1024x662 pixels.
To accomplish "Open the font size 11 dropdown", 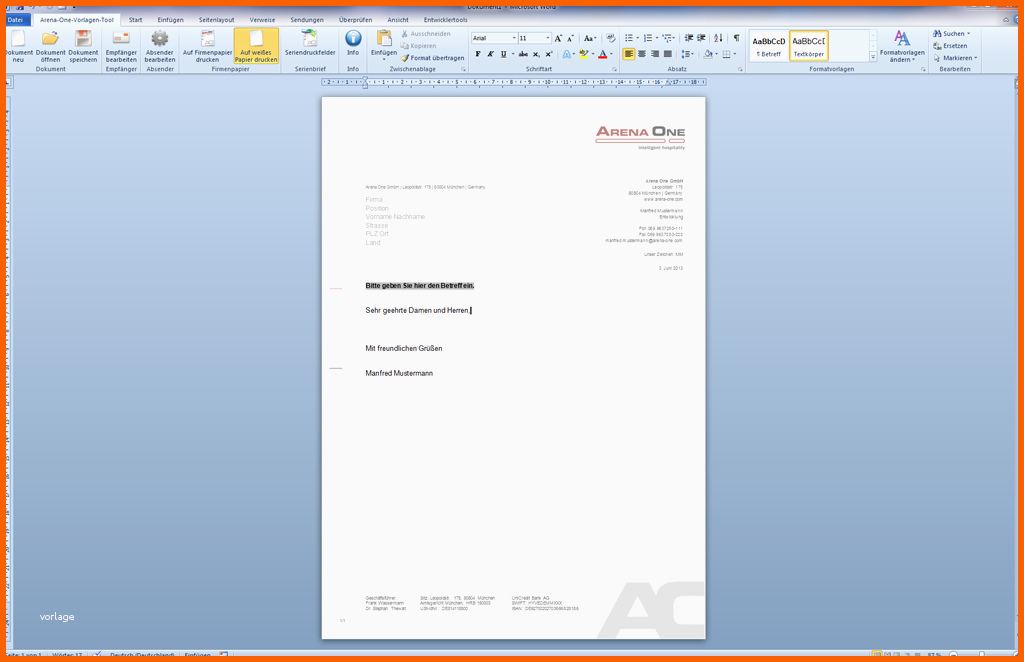I will tap(547, 39).
